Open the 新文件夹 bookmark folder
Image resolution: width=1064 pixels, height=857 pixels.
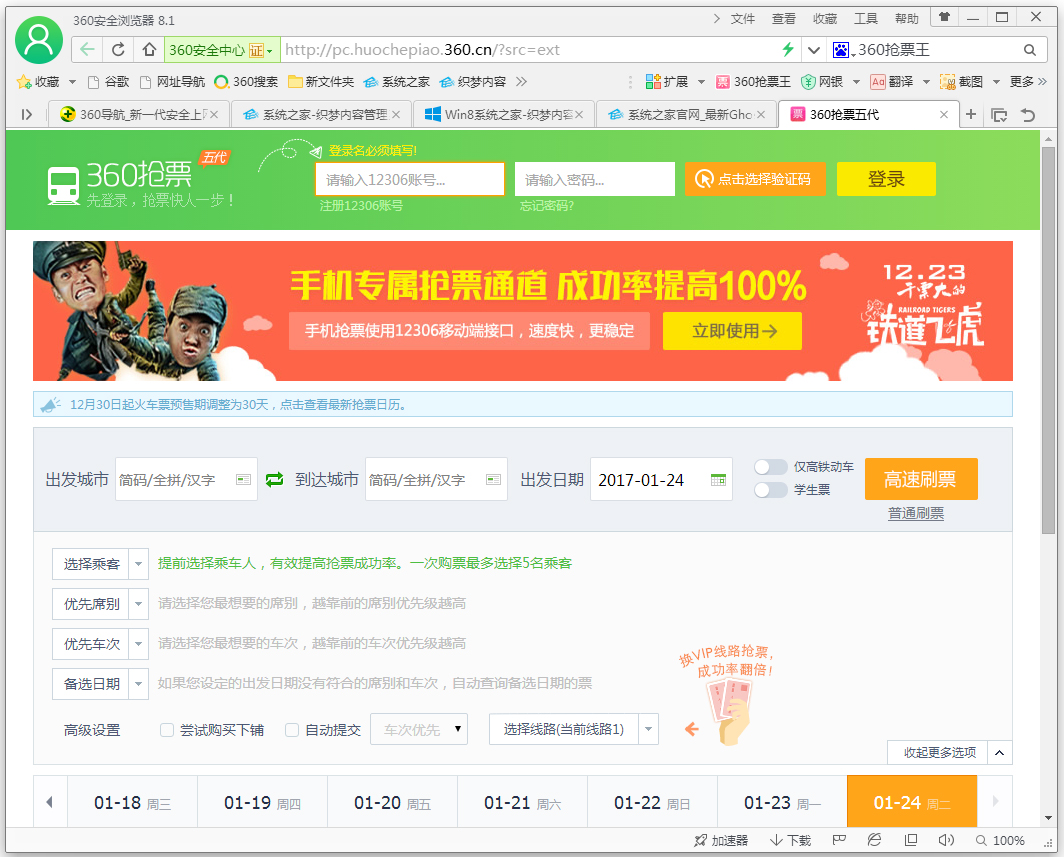tap(322, 82)
